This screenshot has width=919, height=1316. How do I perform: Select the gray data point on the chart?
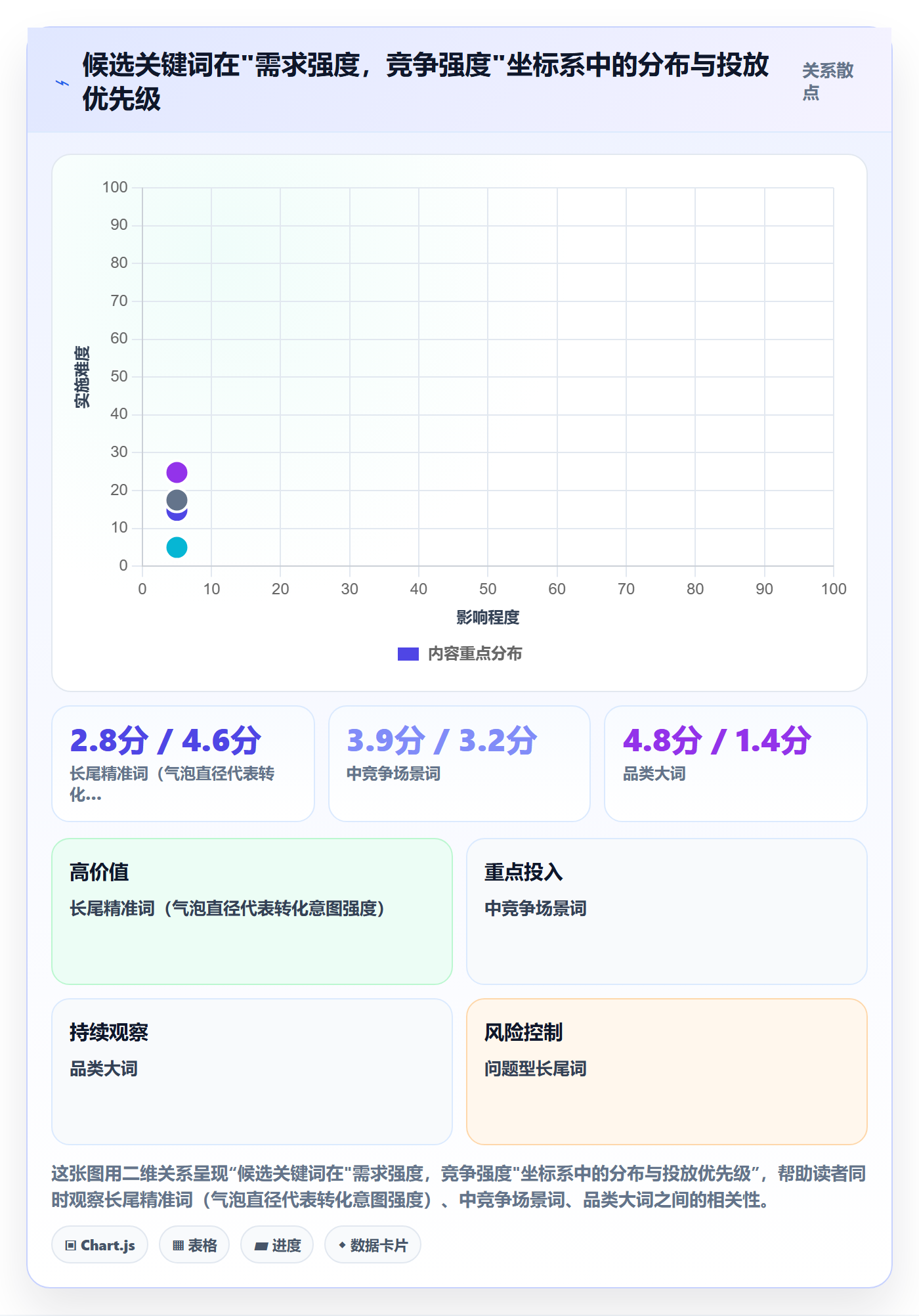[177, 500]
